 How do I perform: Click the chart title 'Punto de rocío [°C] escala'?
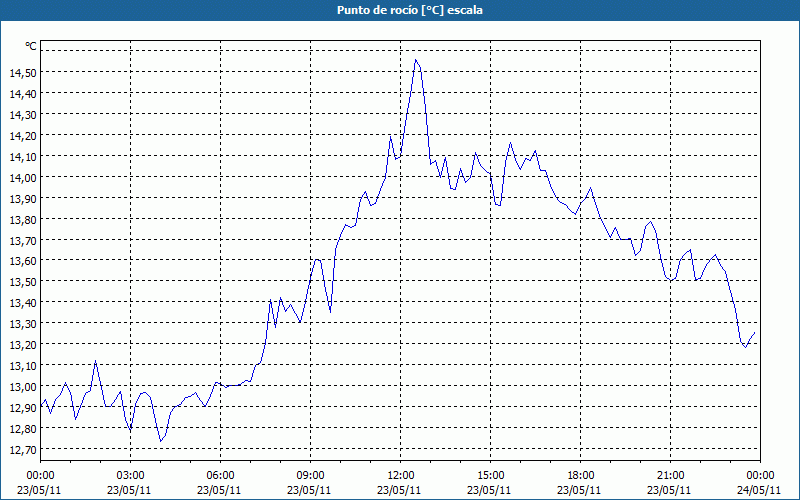click(410, 10)
